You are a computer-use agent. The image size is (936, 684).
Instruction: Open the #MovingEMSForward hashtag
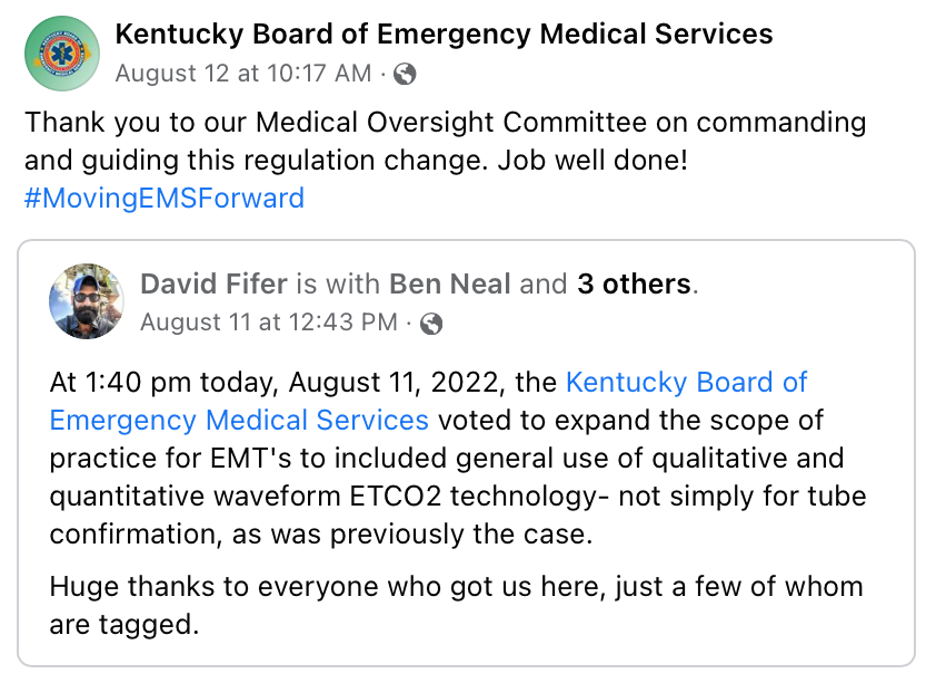(164, 197)
